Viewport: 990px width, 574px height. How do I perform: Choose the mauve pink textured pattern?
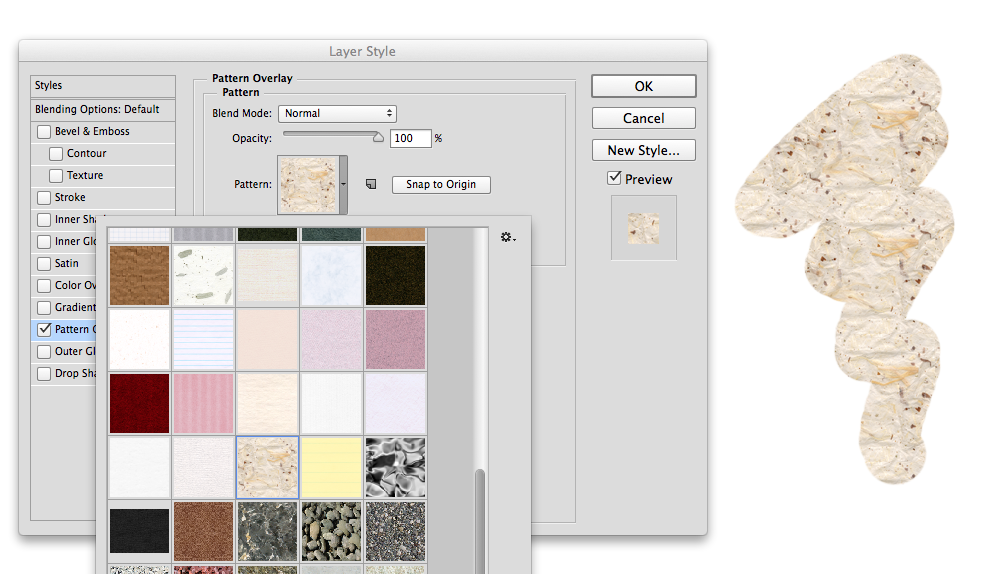(395, 340)
